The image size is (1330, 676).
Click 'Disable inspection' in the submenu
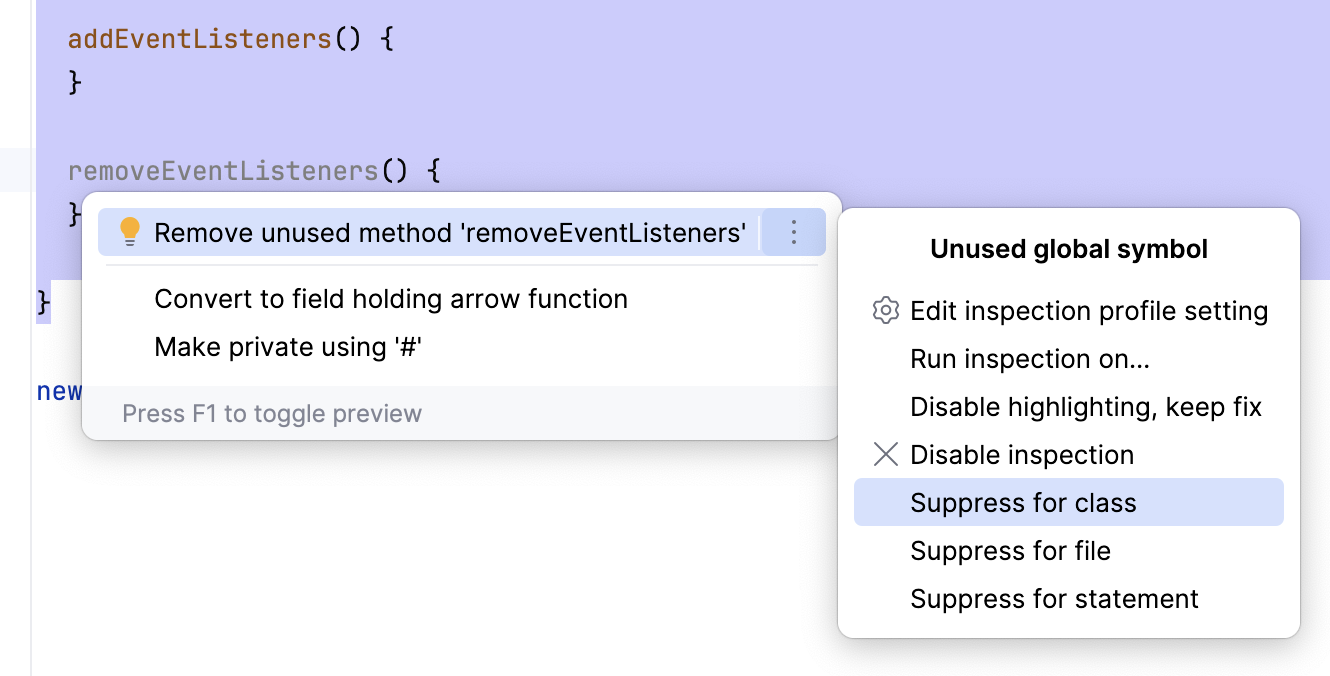coord(1022,455)
